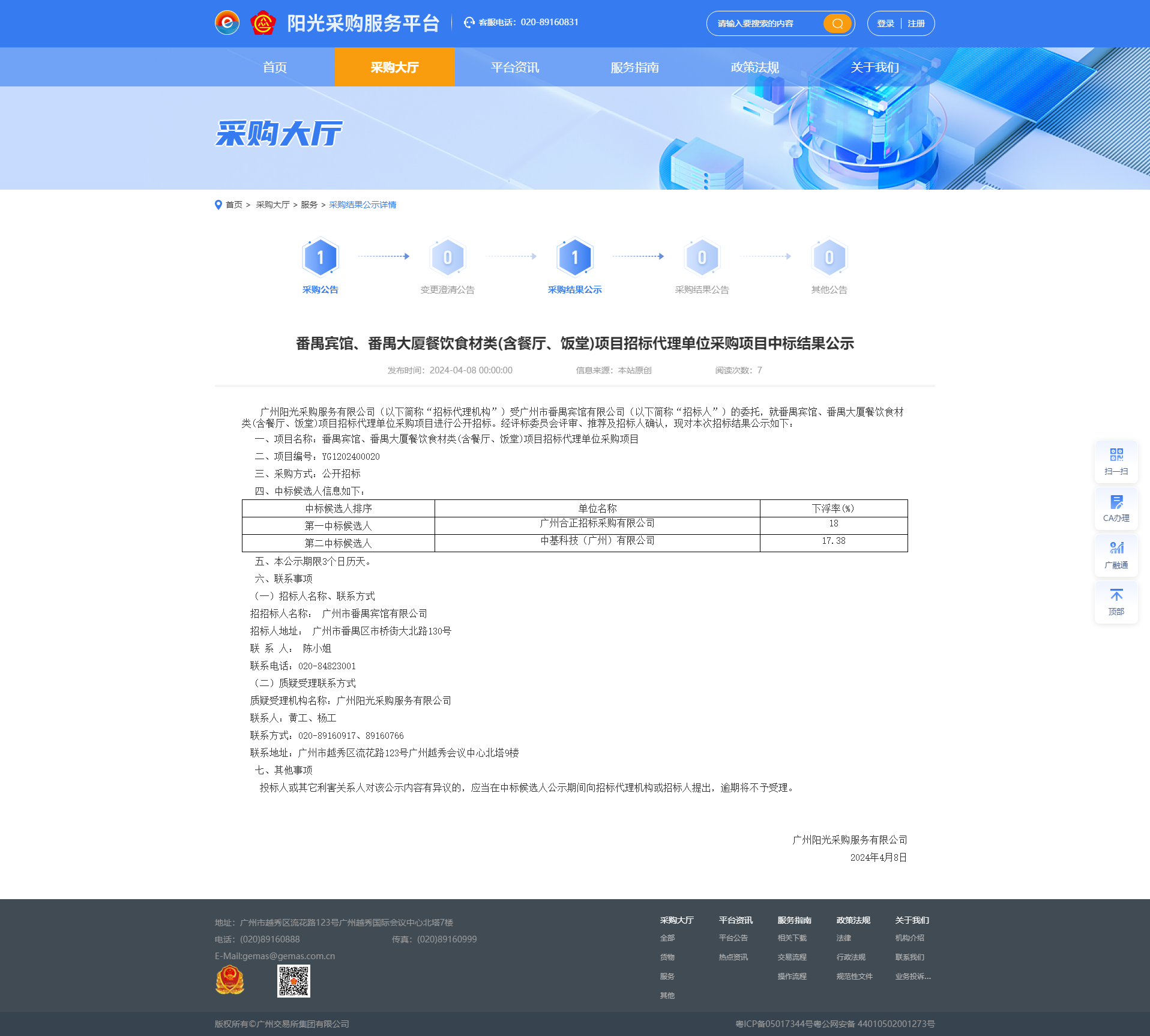Click the 粤ICP备05017344号 footer link
This screenshot has height=1036, width=1150.
point(774,1024)
